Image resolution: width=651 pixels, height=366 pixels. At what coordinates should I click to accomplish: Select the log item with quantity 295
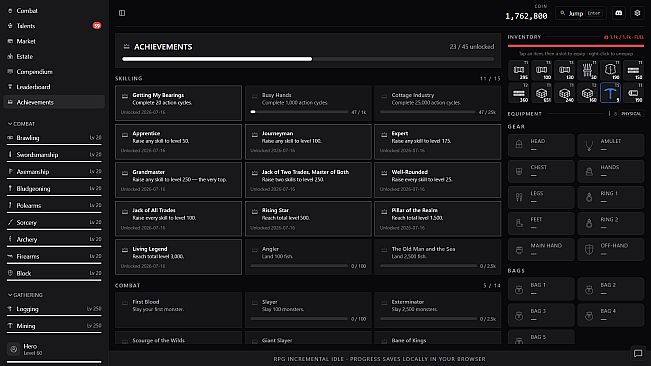519,70
